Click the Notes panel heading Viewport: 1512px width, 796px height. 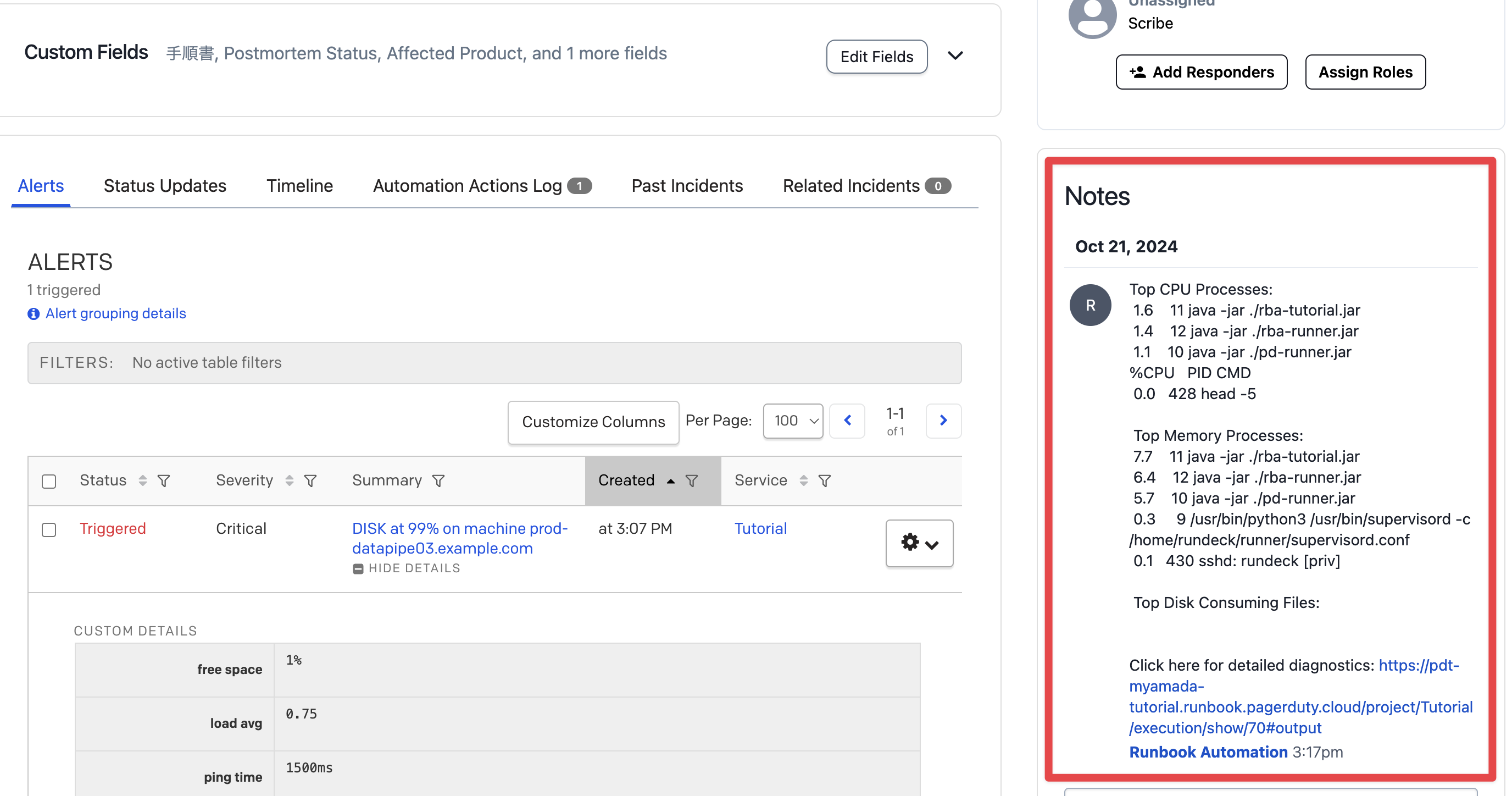click(1097, 196)
